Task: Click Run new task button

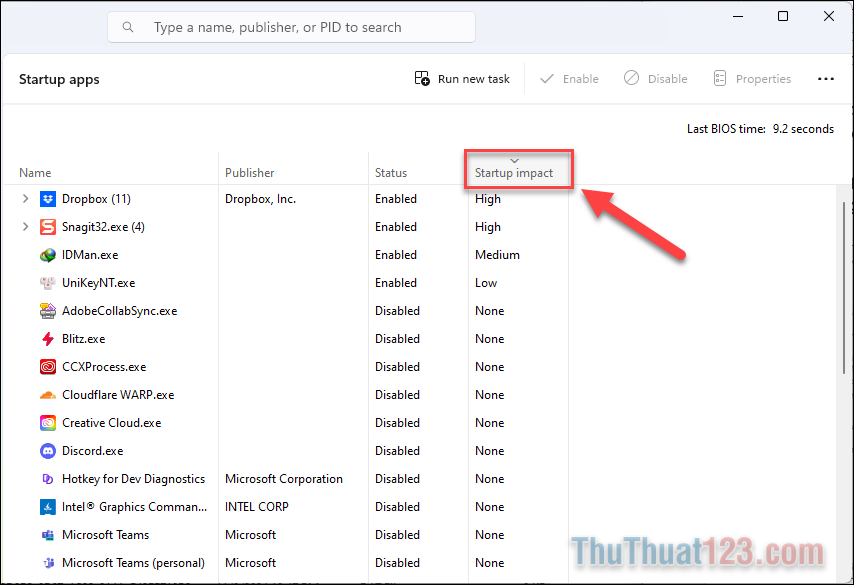Action: coord(462,79)
